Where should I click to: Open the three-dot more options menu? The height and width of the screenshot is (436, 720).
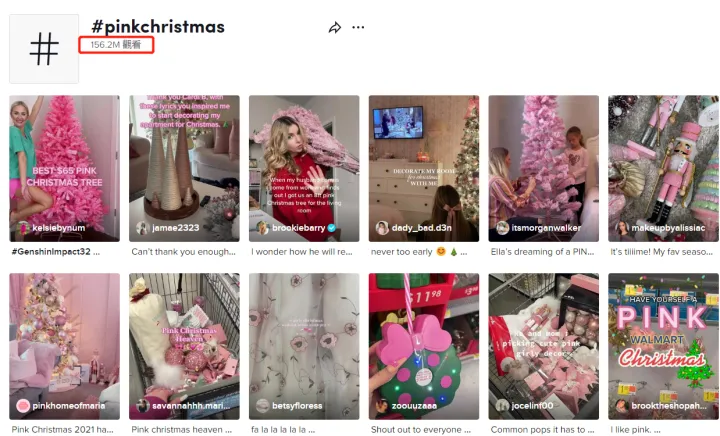pyautogui.click(x=358, y=28)
